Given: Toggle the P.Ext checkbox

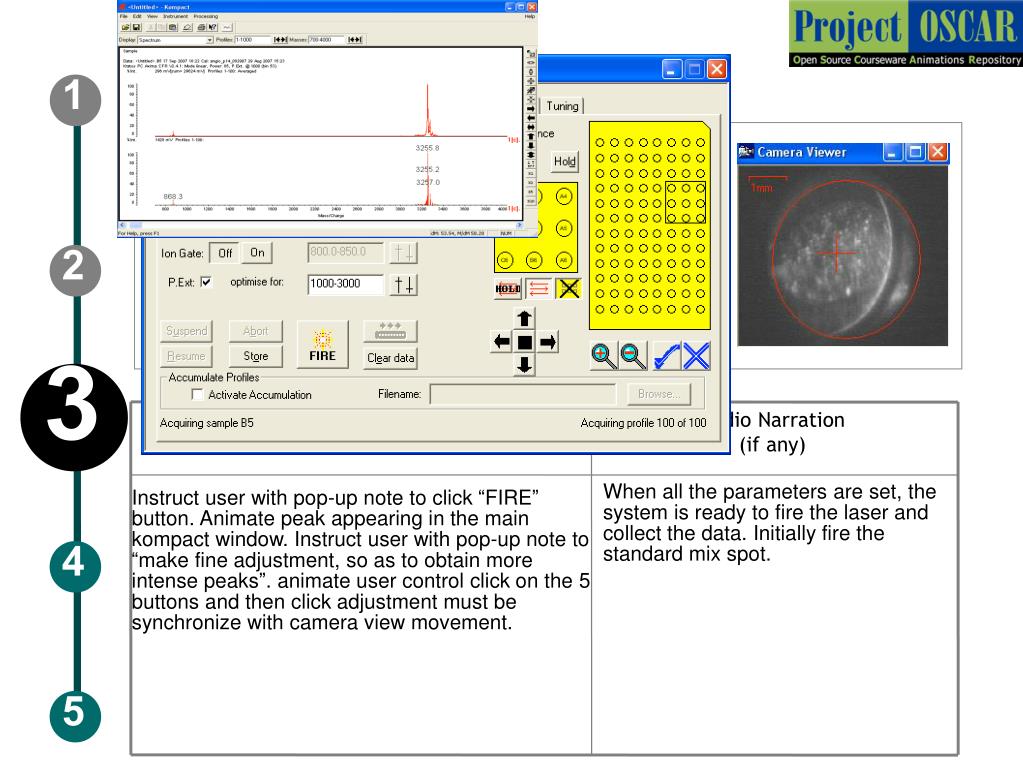Looking at the screenshot, I should tap(206, 282).
